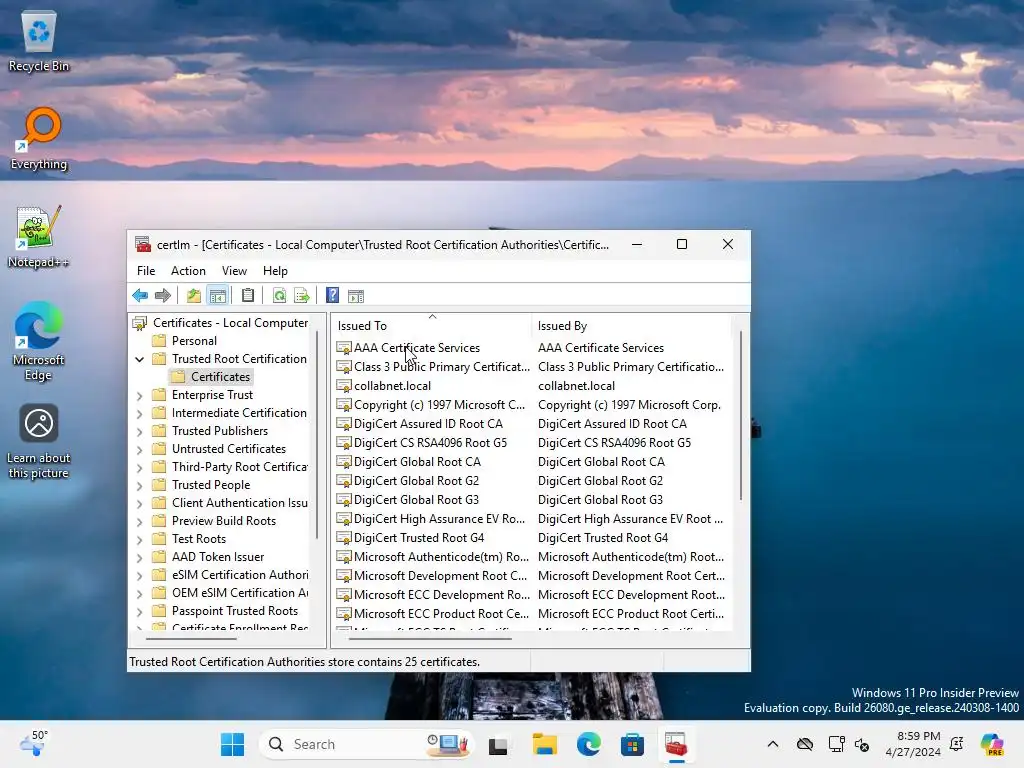1024x768 pixels.
Task: Collapse the Trusted Root Certification node
Action: point(140,359)
